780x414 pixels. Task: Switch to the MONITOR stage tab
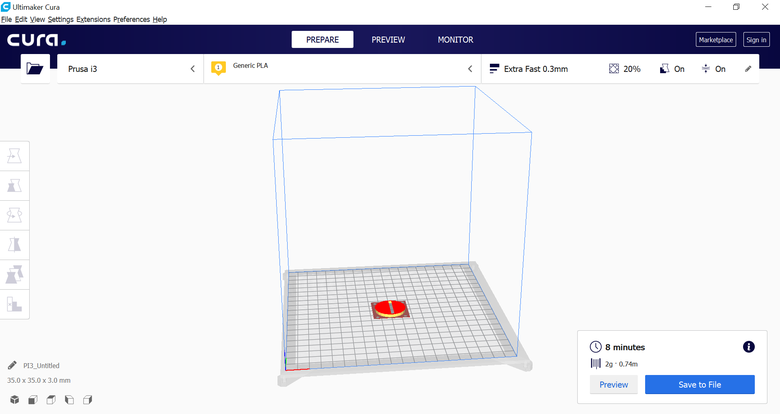tap(455, 40)
